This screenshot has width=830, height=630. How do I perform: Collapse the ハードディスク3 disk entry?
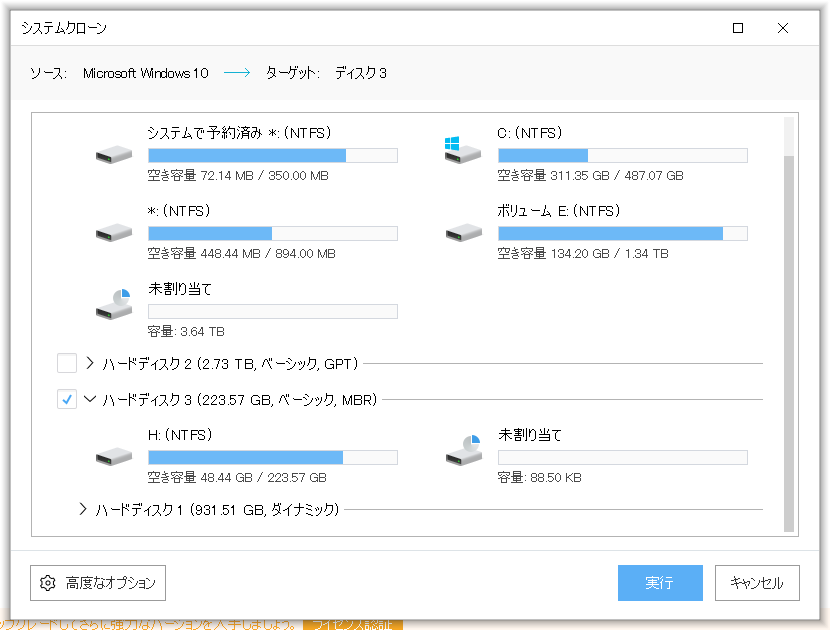pyautogui.click(x=88, y=399)
